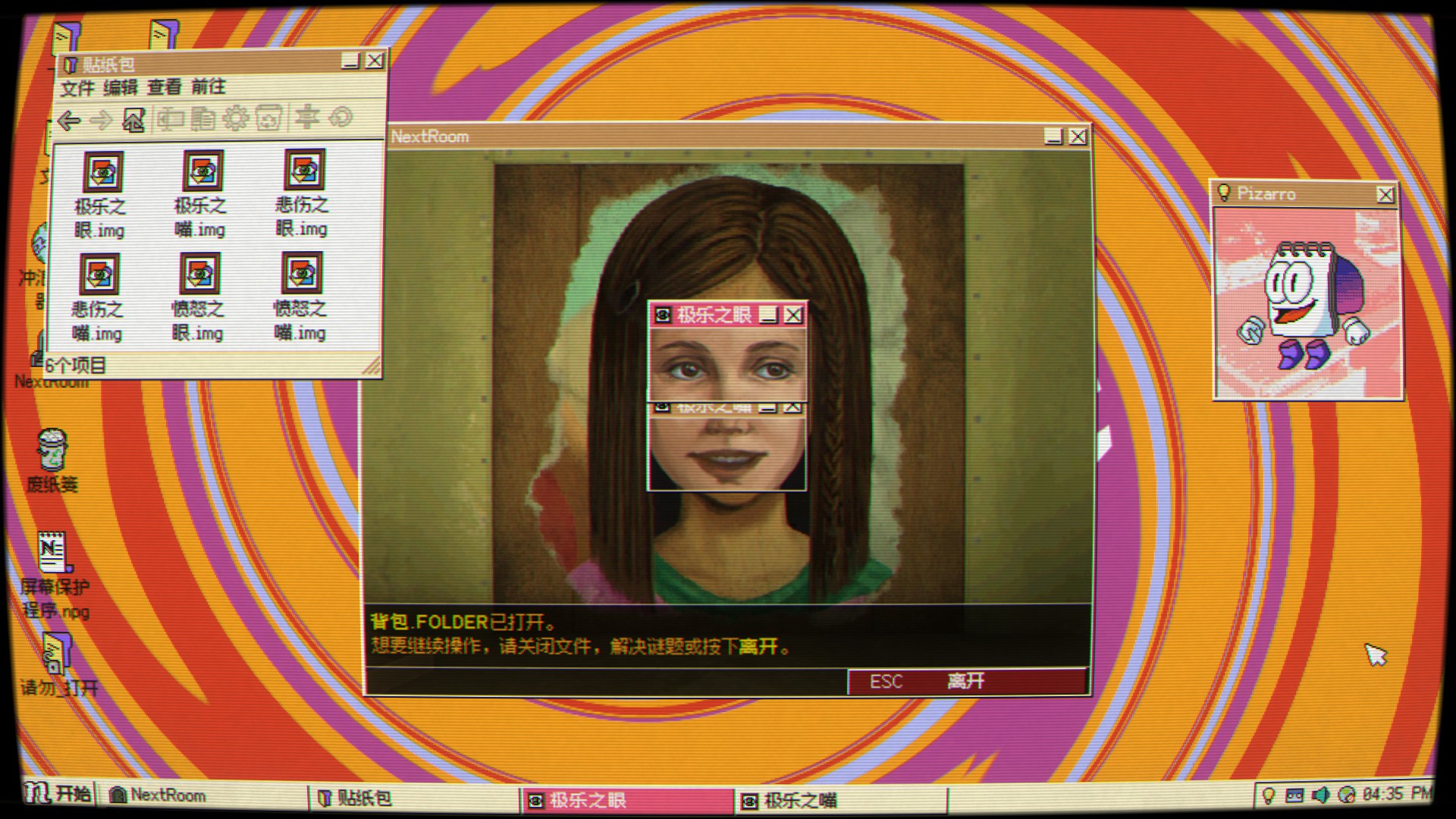The width and height of the screenshot is (1456, 819).
Task: Open the 极乐之眼.img file in 贴纸包
Action: [101, 196]
